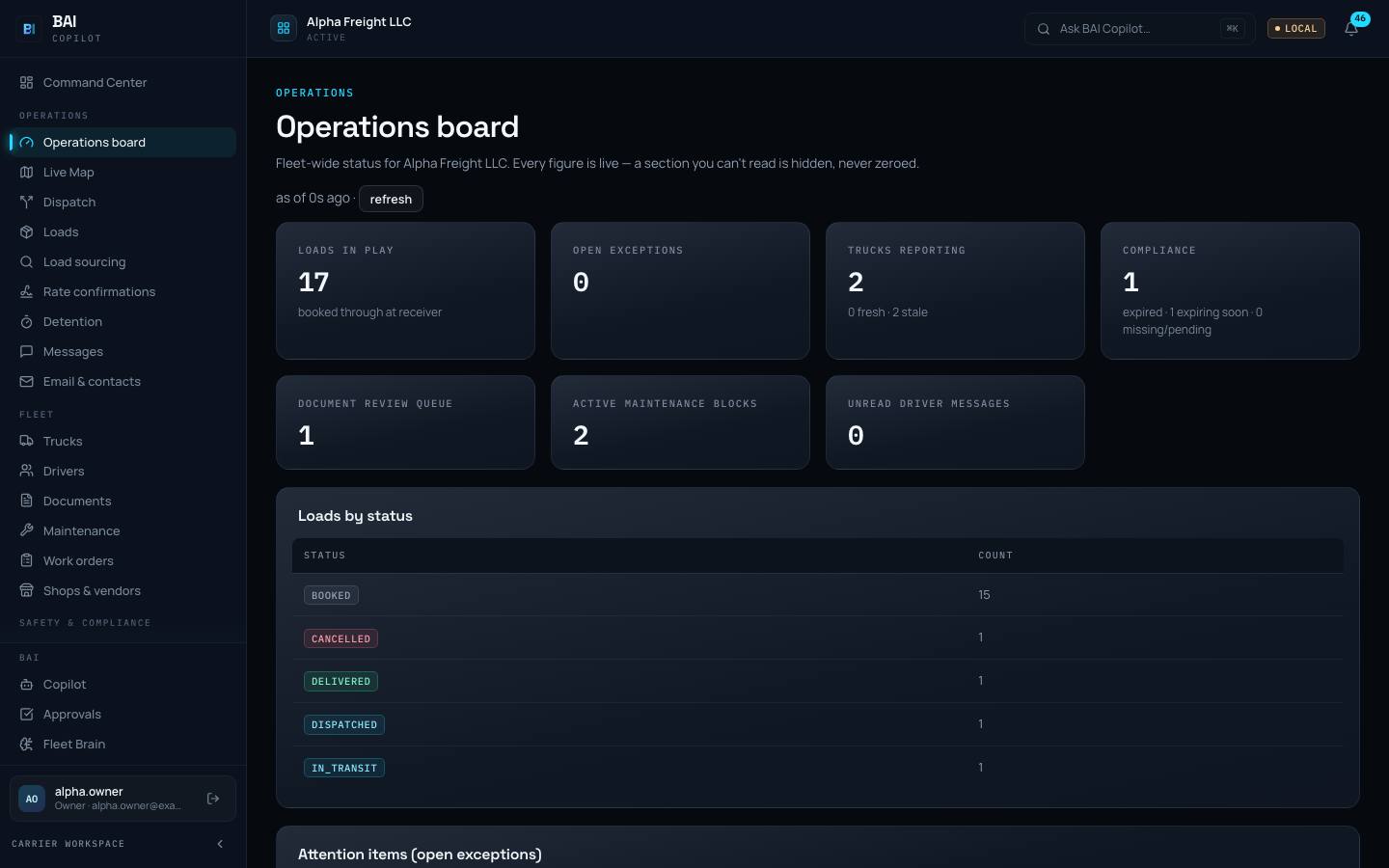Viewport: 1389px width, 868px height.
Task: Open Operations board in sidebar
Action: point(123,143)
